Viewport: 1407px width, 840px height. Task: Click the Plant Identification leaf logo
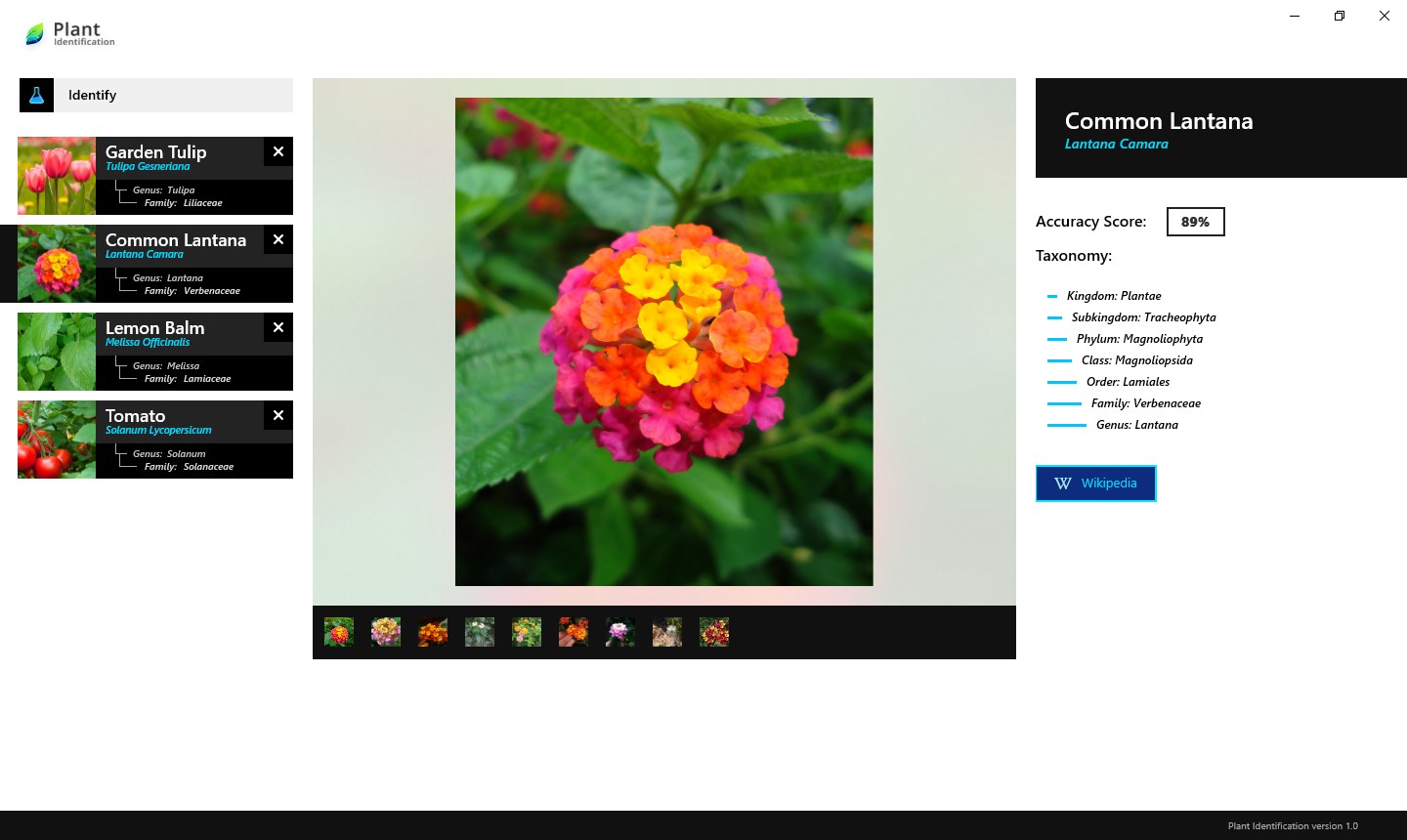pos(33,32)
